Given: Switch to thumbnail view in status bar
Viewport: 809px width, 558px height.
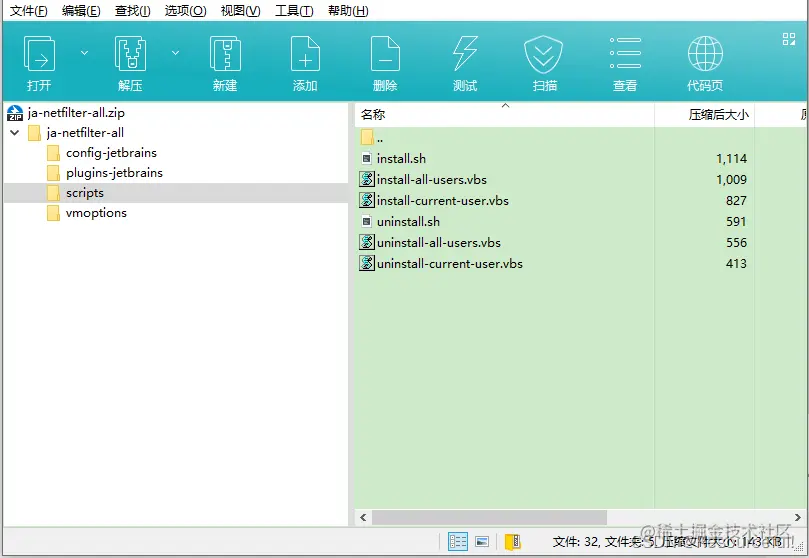Looking at the screenshot, I should coord(482,541).
